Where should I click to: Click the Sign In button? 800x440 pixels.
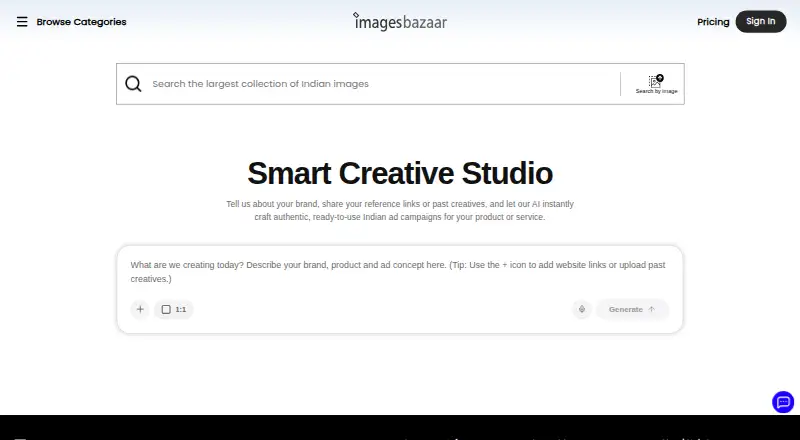tap(761, 21)
